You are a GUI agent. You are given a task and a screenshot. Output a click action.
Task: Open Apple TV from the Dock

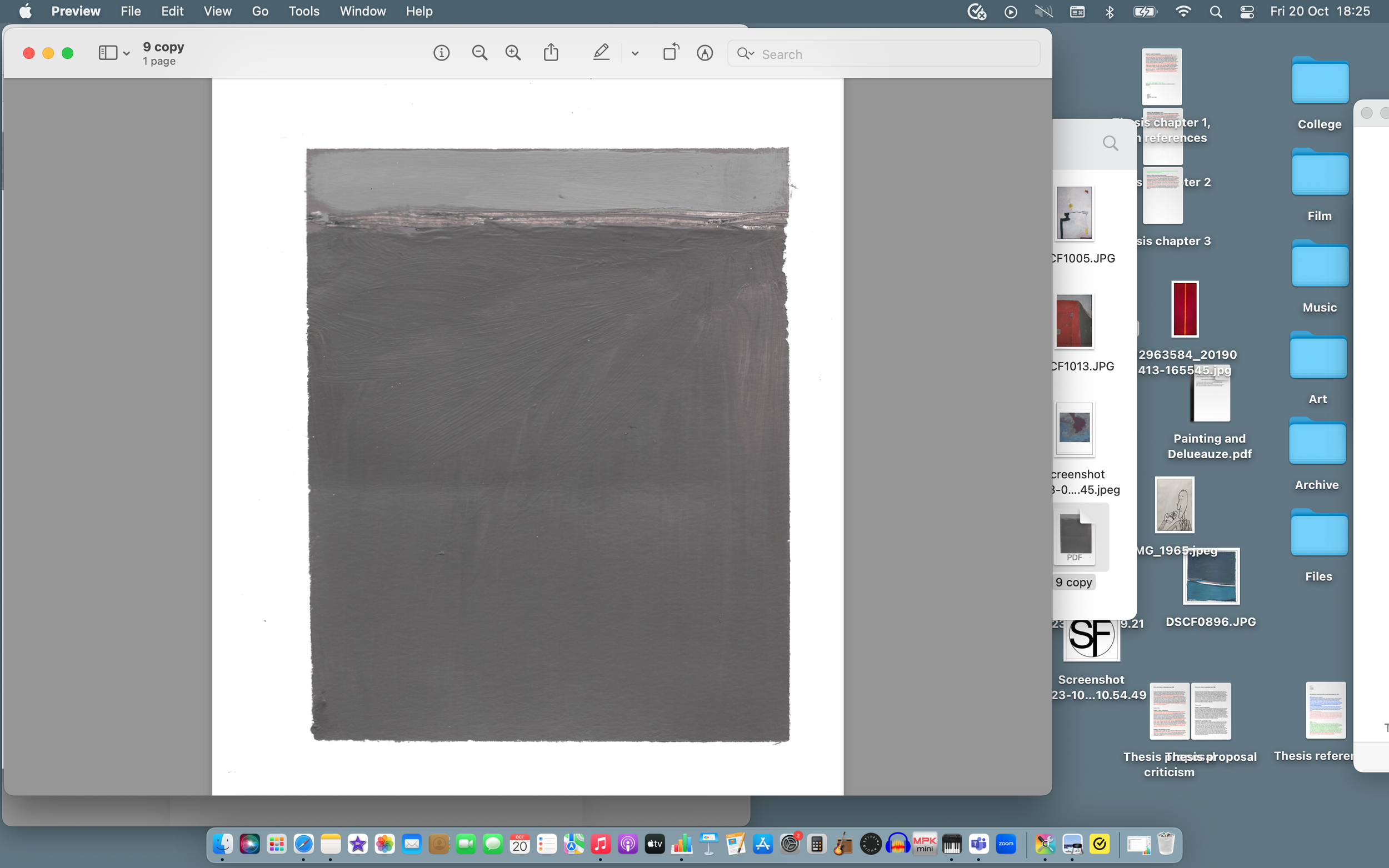click(654, 845)
